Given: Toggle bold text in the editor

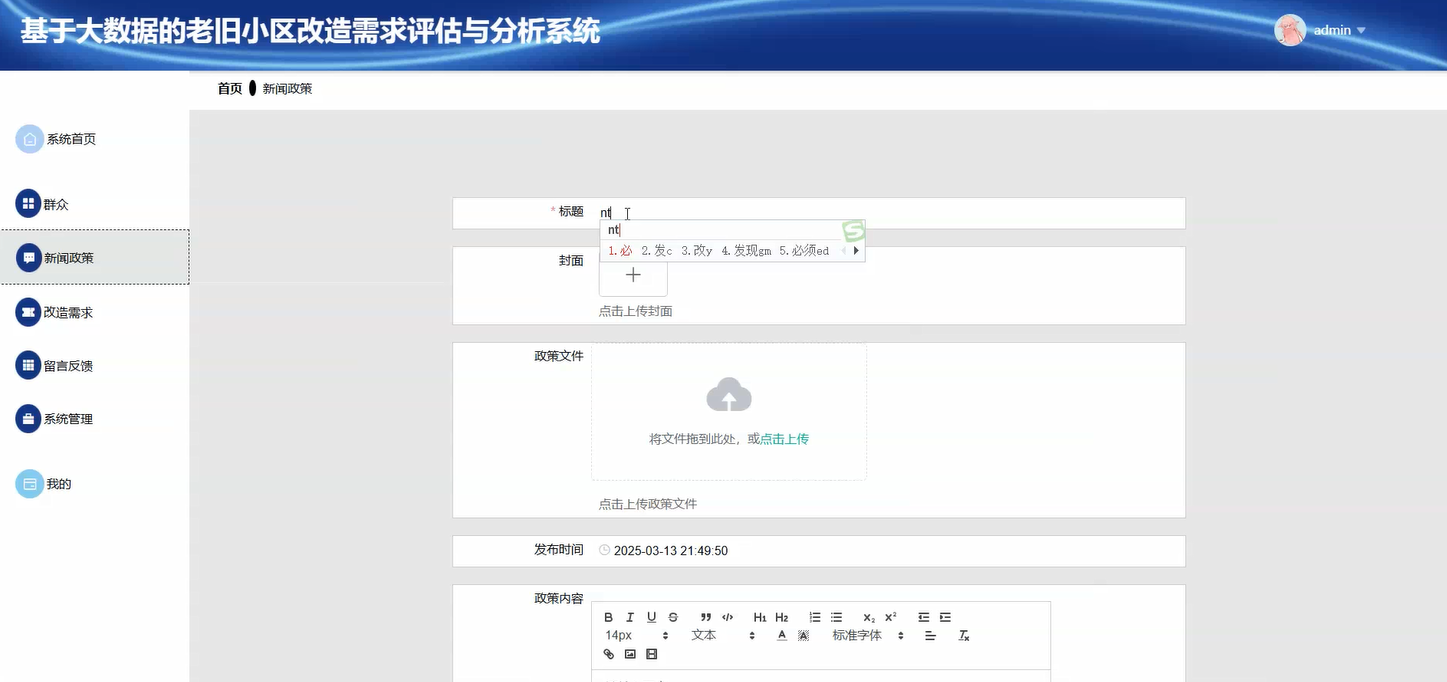Looking at the screenshot, I should (608, 617).
